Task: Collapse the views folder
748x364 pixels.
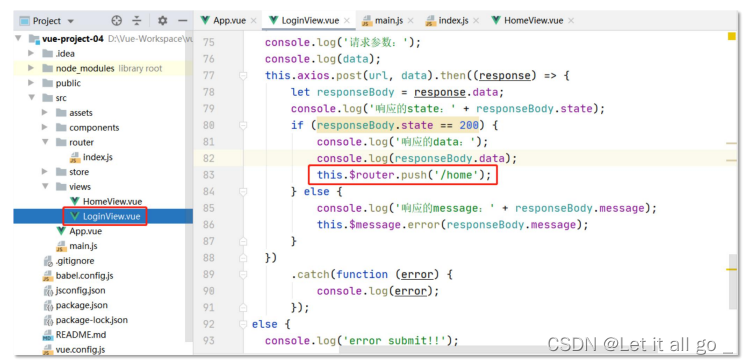Action: coord(45,187)
